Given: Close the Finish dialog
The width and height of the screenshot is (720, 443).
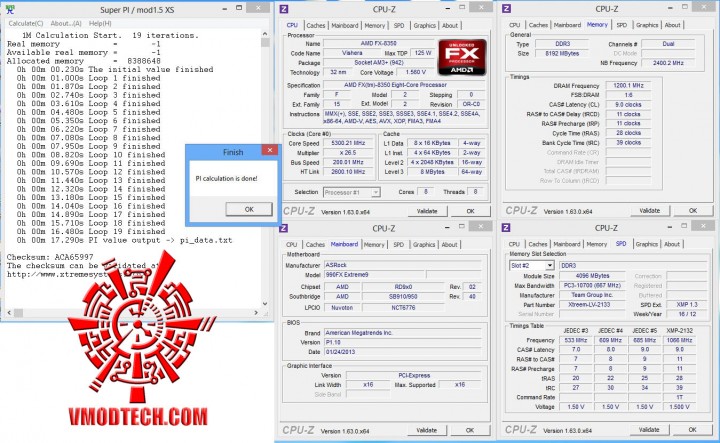Looking at the screenshot, I should (270, 150).
